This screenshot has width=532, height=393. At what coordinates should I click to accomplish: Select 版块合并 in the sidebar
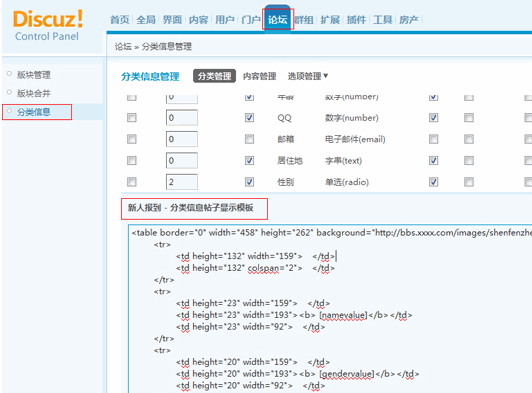click(34, 93)
